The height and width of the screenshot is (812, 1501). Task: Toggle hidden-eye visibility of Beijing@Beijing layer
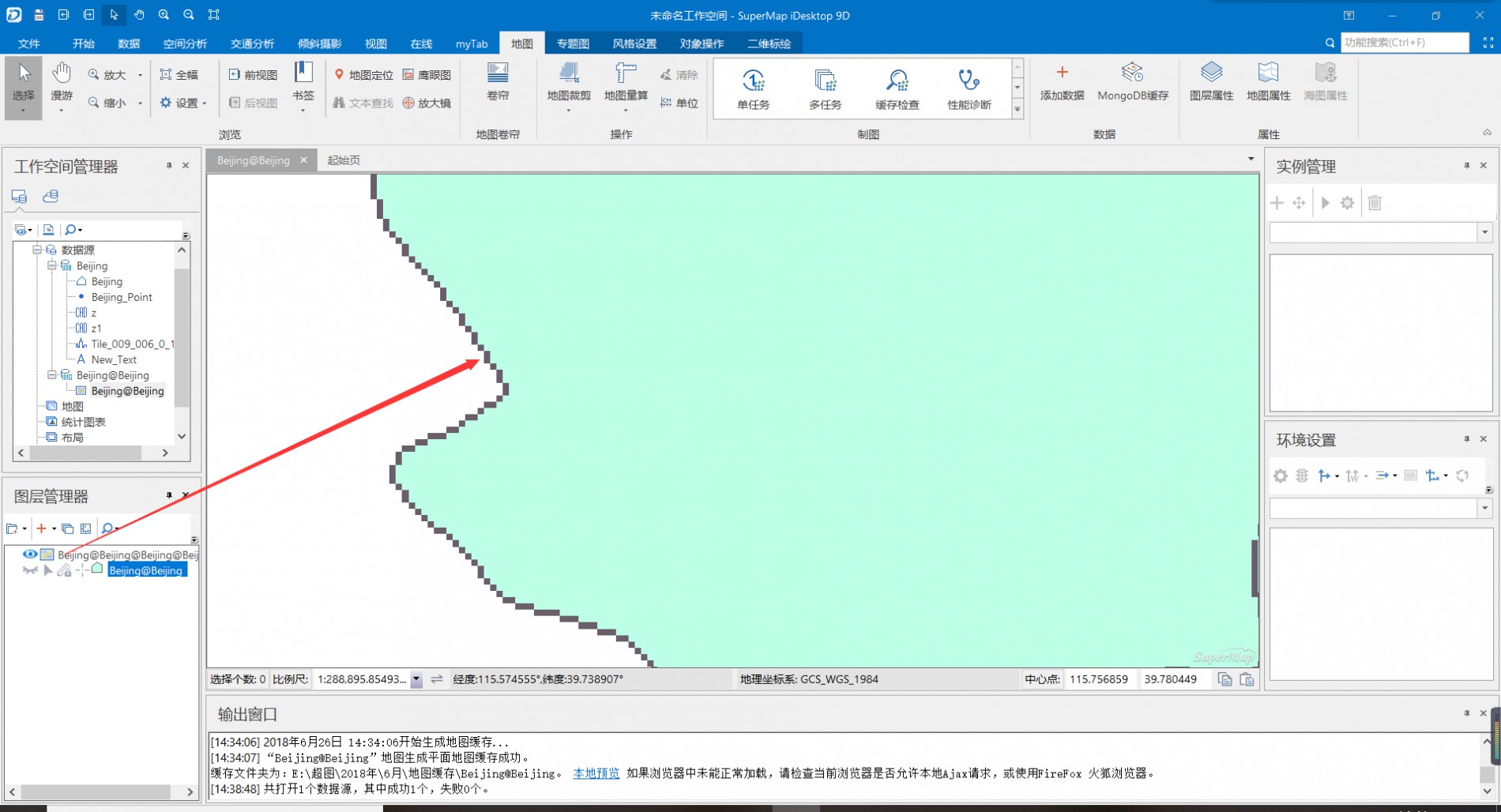(30, 570)
